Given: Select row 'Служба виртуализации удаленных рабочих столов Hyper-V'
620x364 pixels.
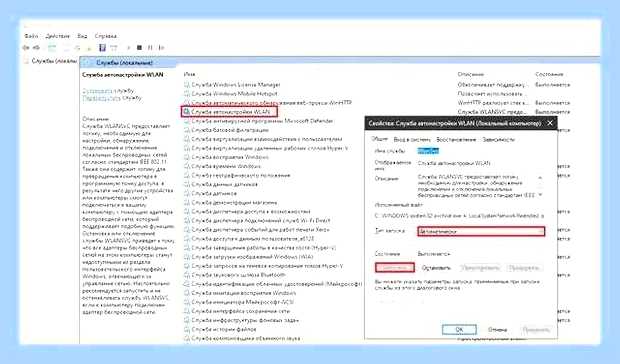Looking at the screenshot, I should (x=266, y=148).
